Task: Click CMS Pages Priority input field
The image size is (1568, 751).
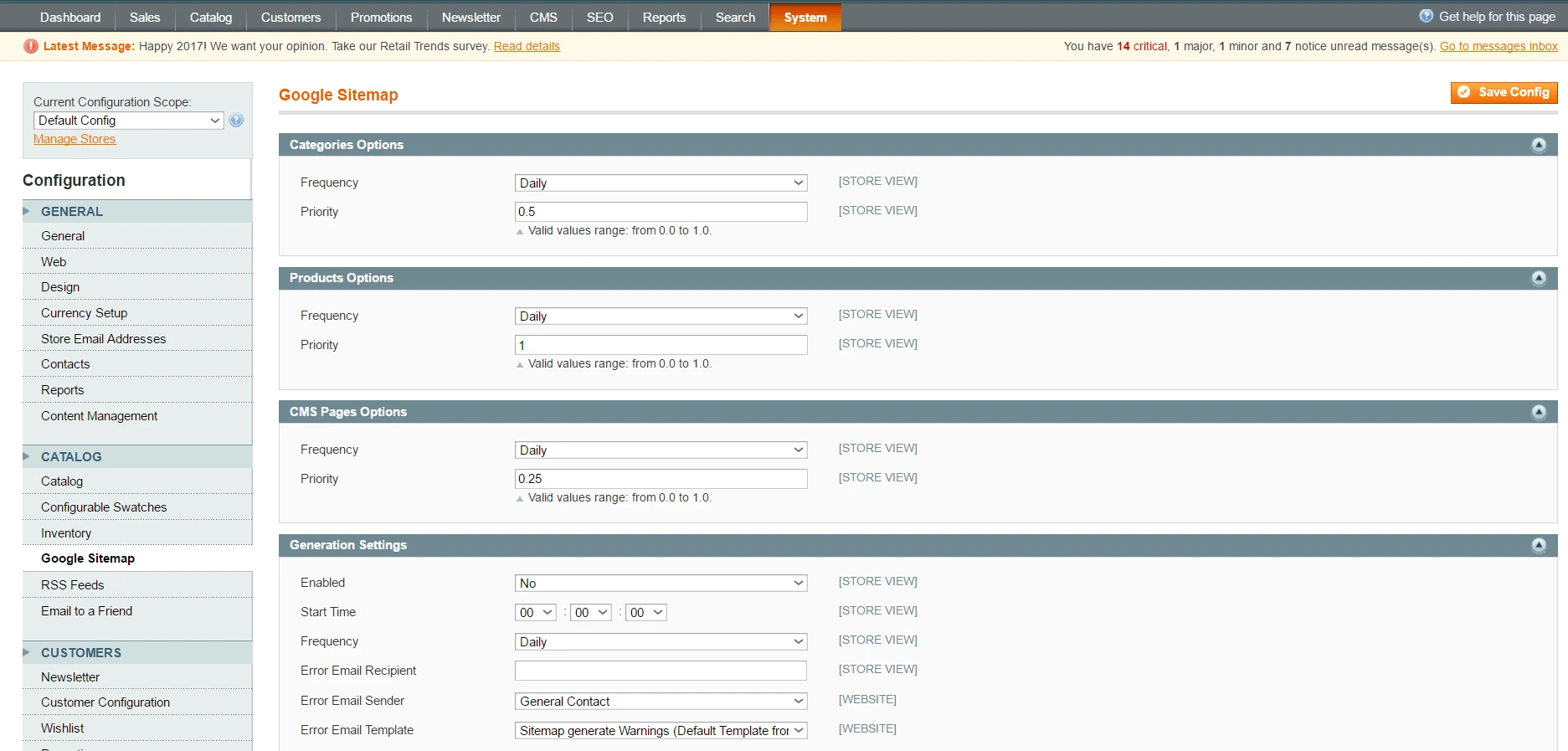Action: pyautogui.click(x=661, y=479)
